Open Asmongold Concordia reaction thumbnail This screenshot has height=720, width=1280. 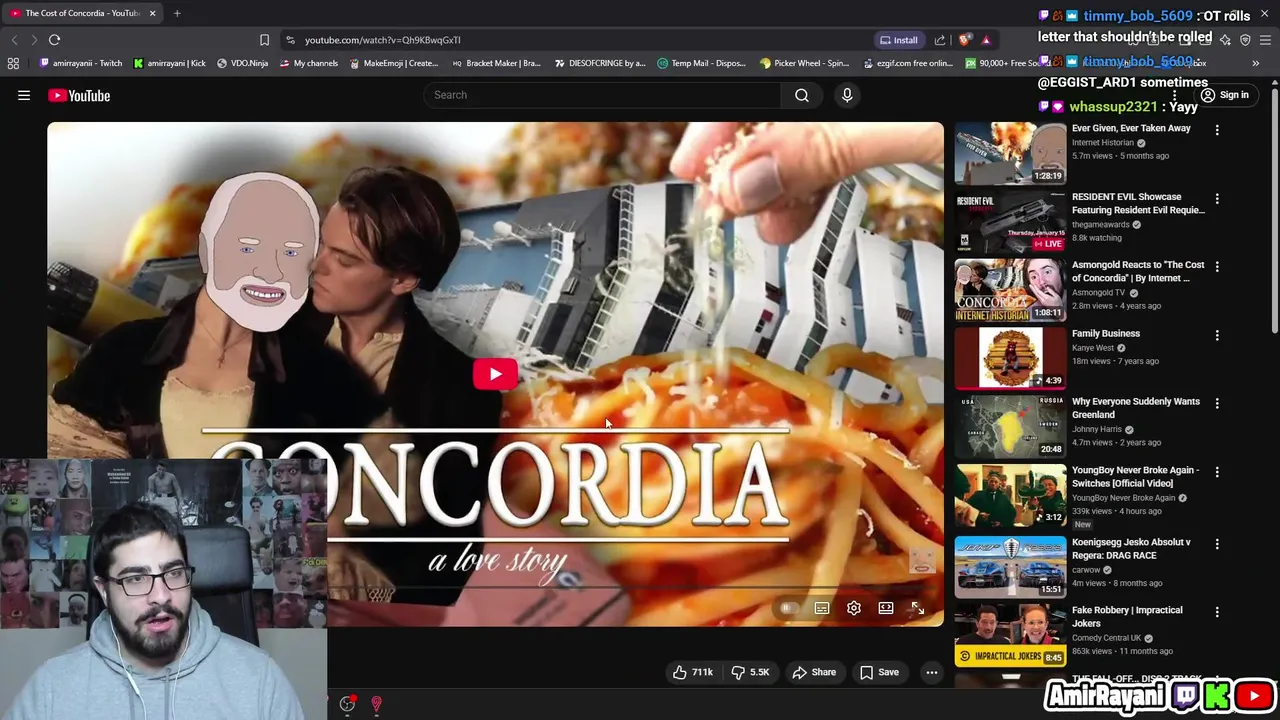pyautogui.click(x=1010, y=290)
